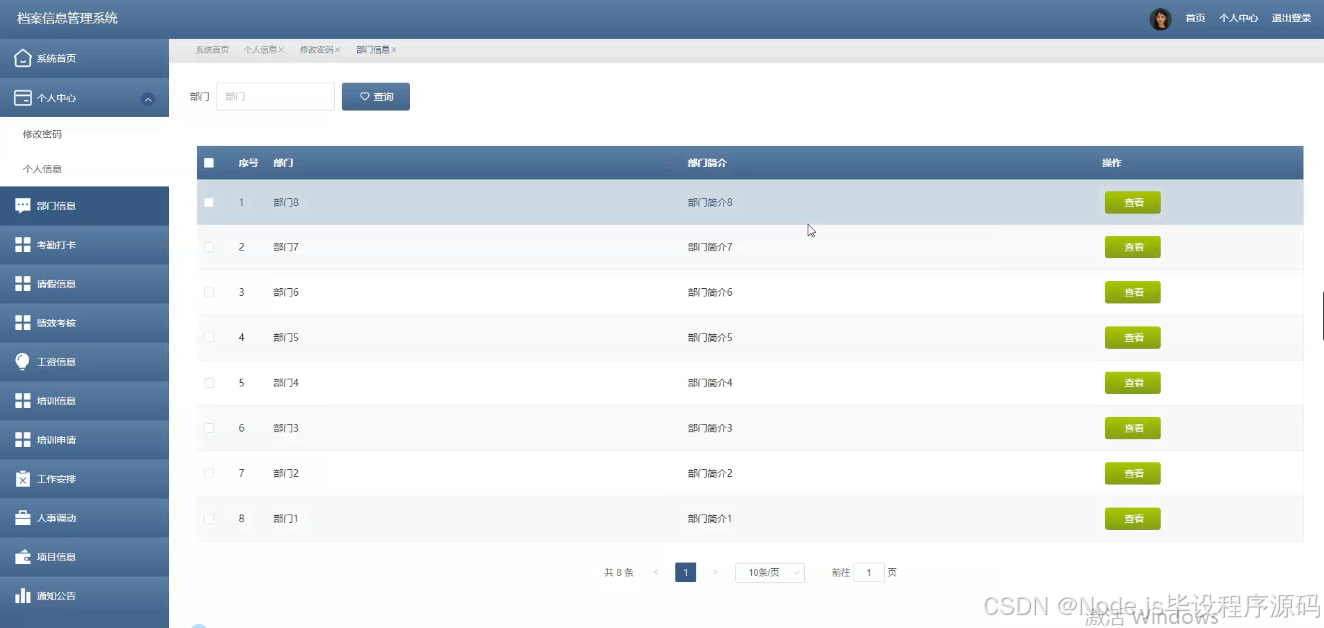
Task: Click the 共 8 条 total count text
Action: 619,573
